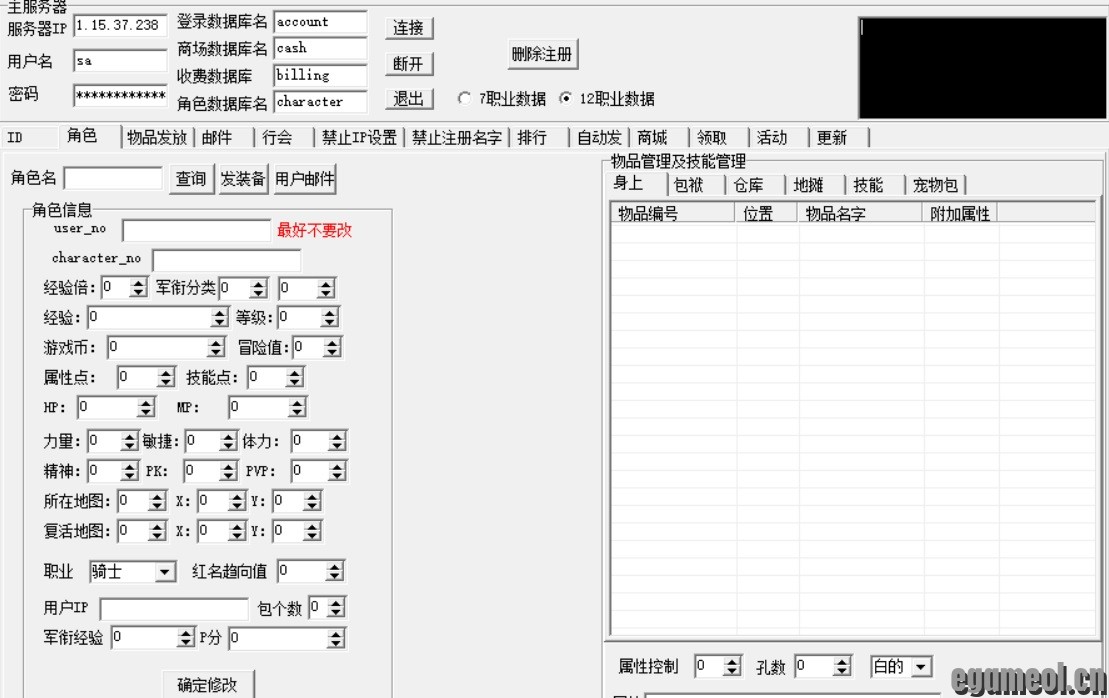The height and width of the screenshot is (698, 1109).
Task: Open the 职业 dropdown showing 骑士
Action: 162,571
